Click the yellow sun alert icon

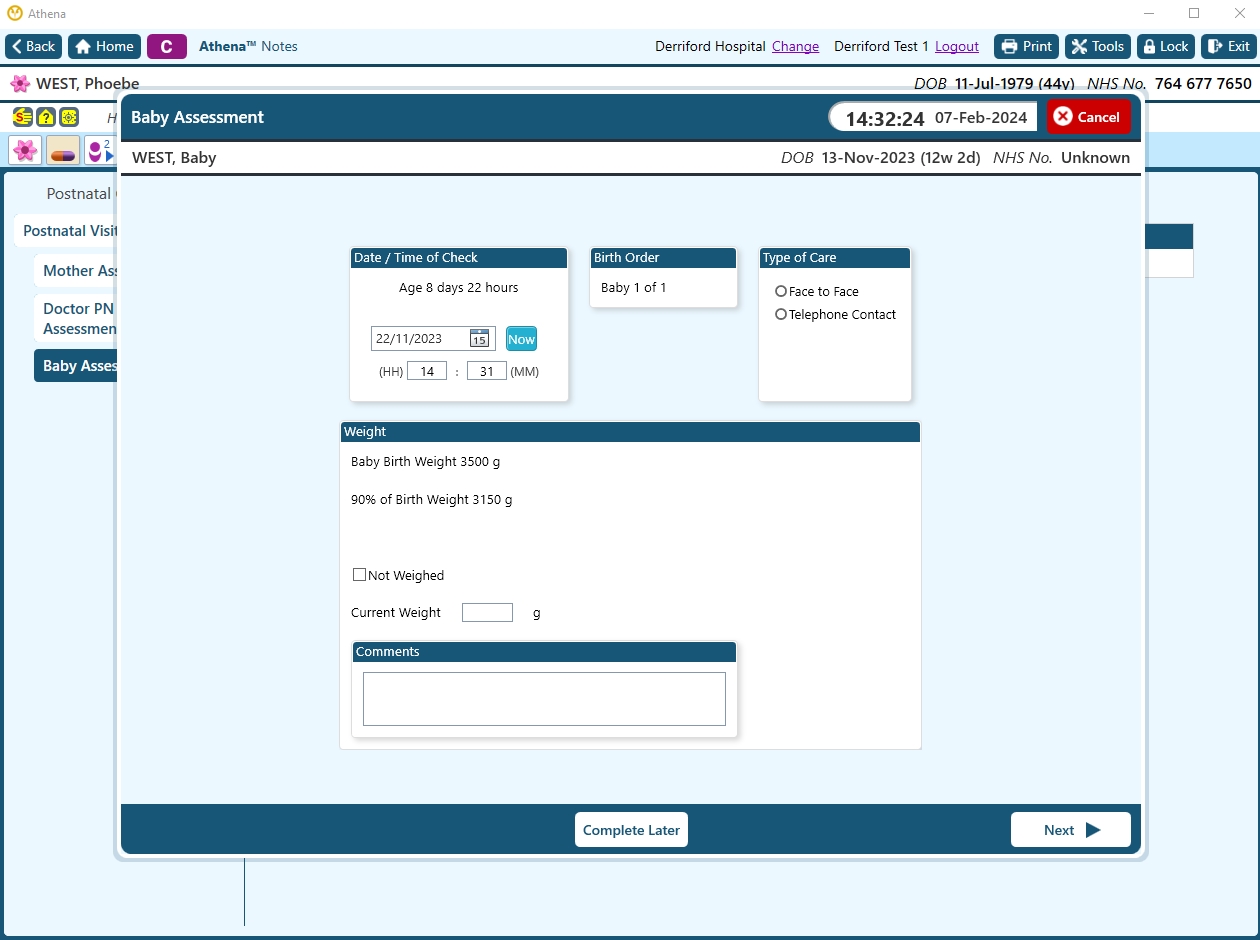click(x=69, y=117)
